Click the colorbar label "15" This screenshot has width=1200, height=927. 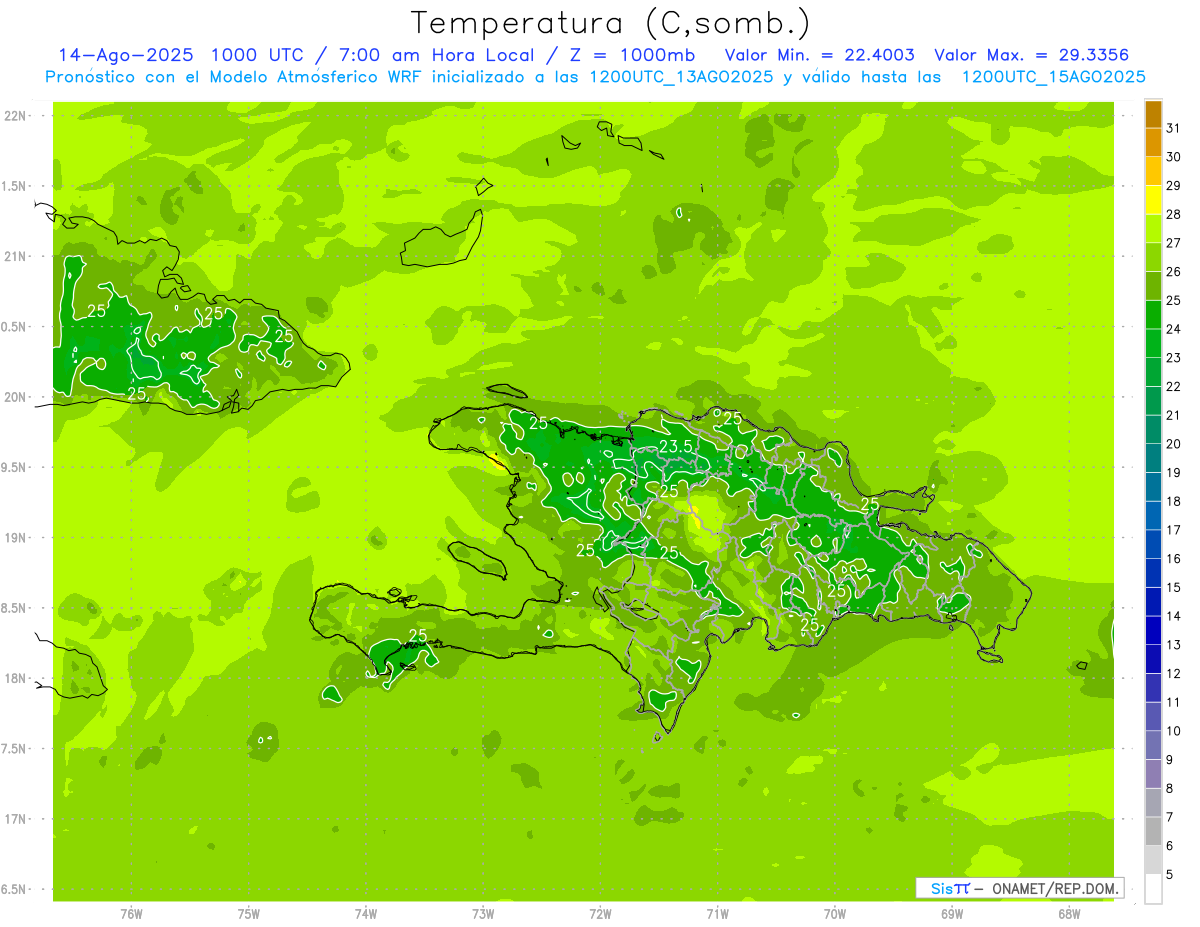coord(1173,587)
